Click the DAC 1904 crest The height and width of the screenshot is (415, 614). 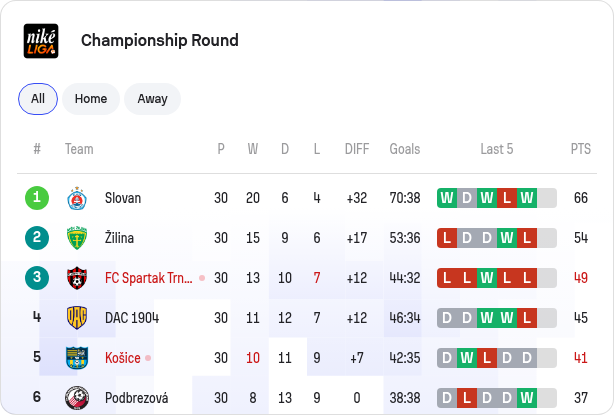pos(77,318)
